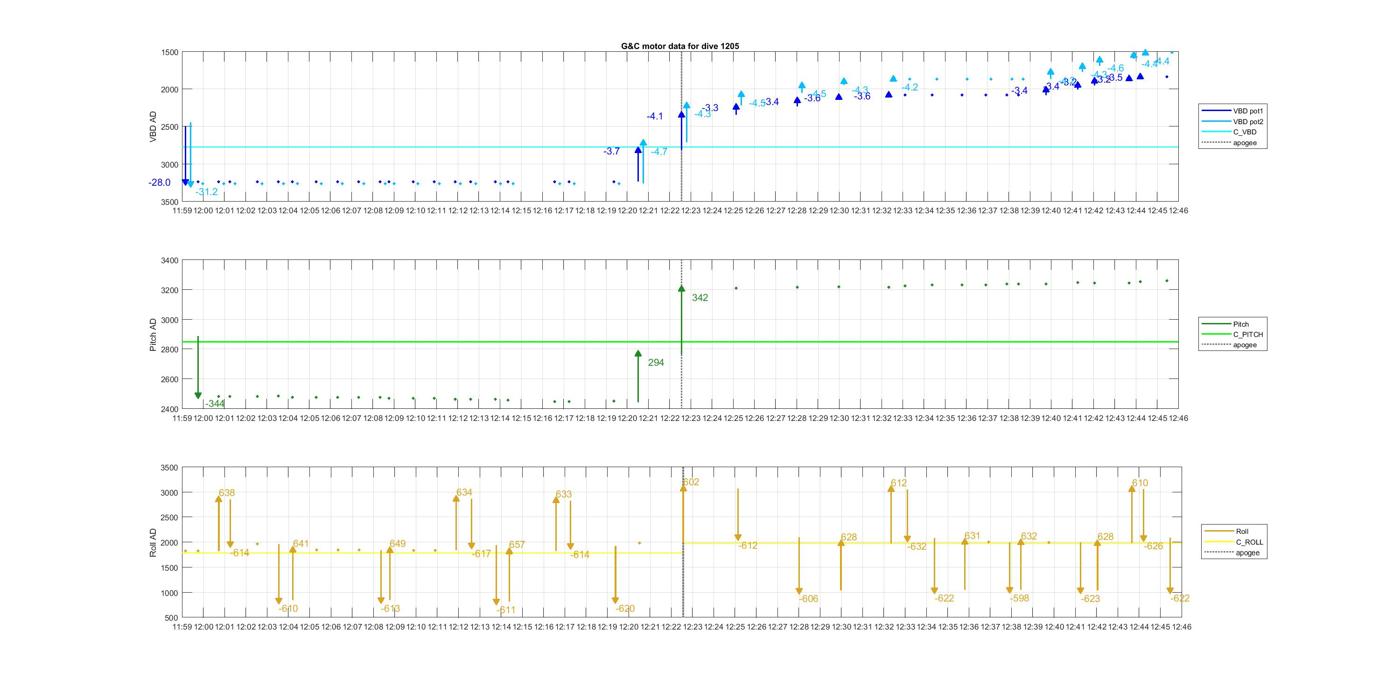This screenshot has height=693, width=1400.
Task: Click the '500' tick on the Roll y-axis
Action: (x=172, y=618)
